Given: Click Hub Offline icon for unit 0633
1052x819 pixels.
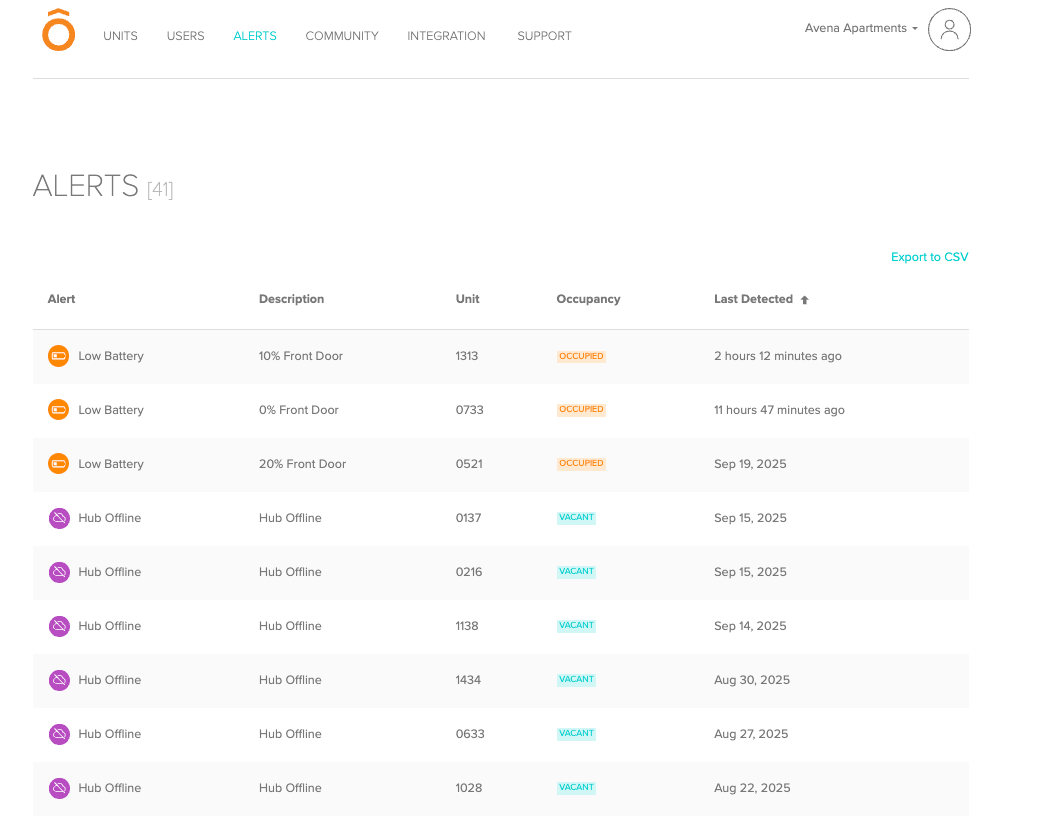Looking at the screenshot, I should click(x=59, y=734).
